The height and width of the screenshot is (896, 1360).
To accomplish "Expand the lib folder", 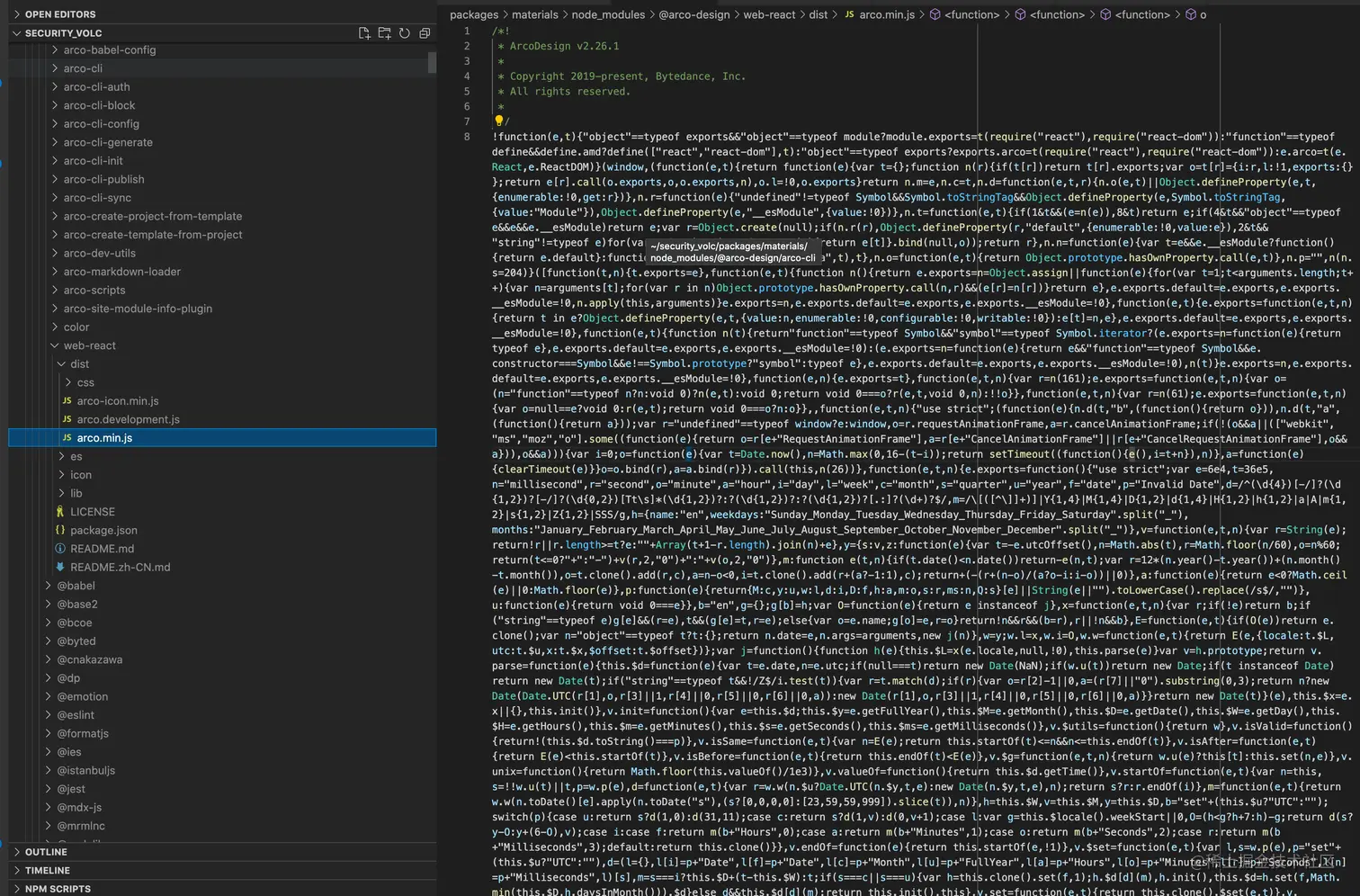I will click(61, 494).
